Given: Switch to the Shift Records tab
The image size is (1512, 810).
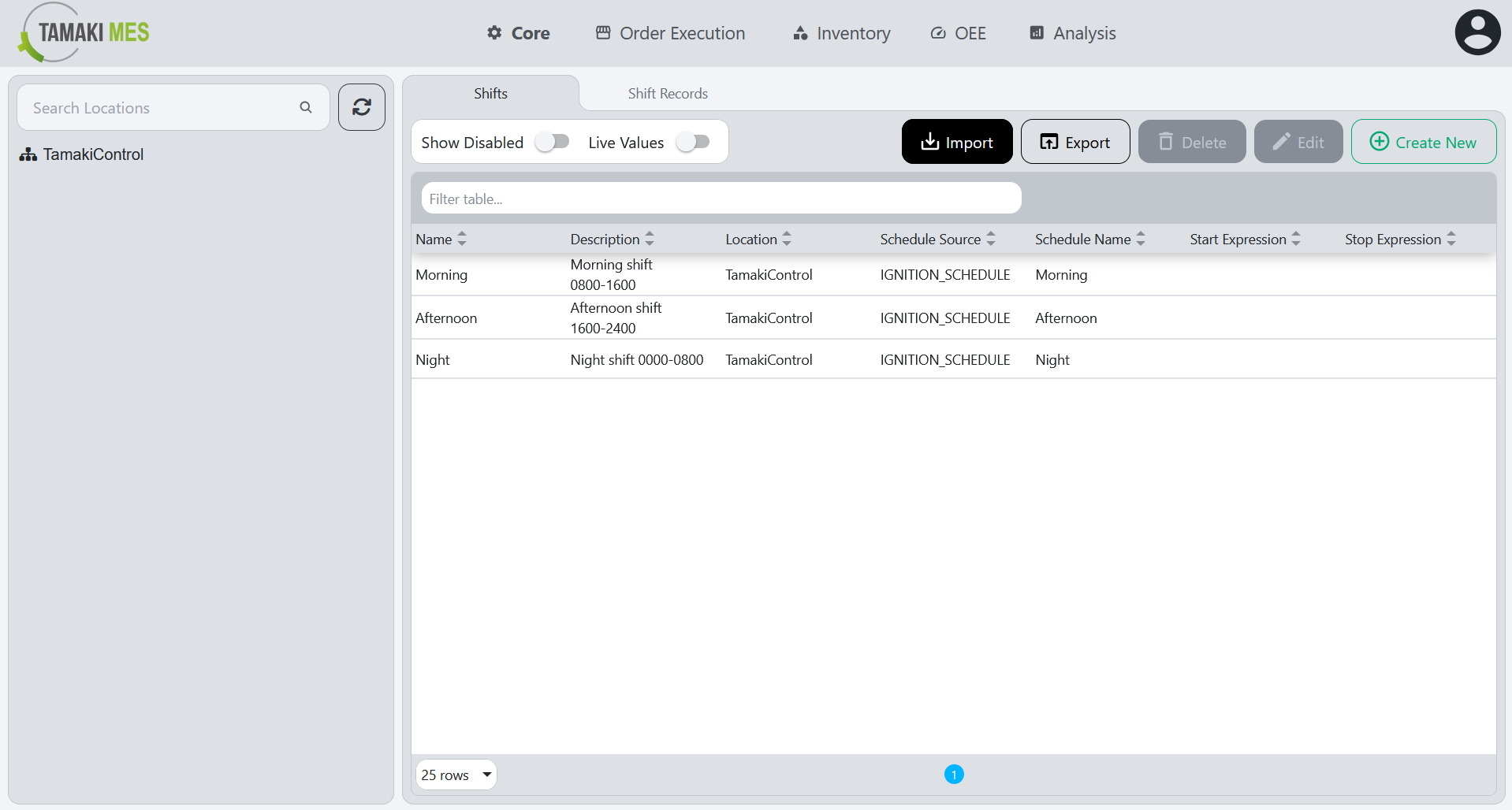Looking at the screenshot, I should click(x=668, y=93).
